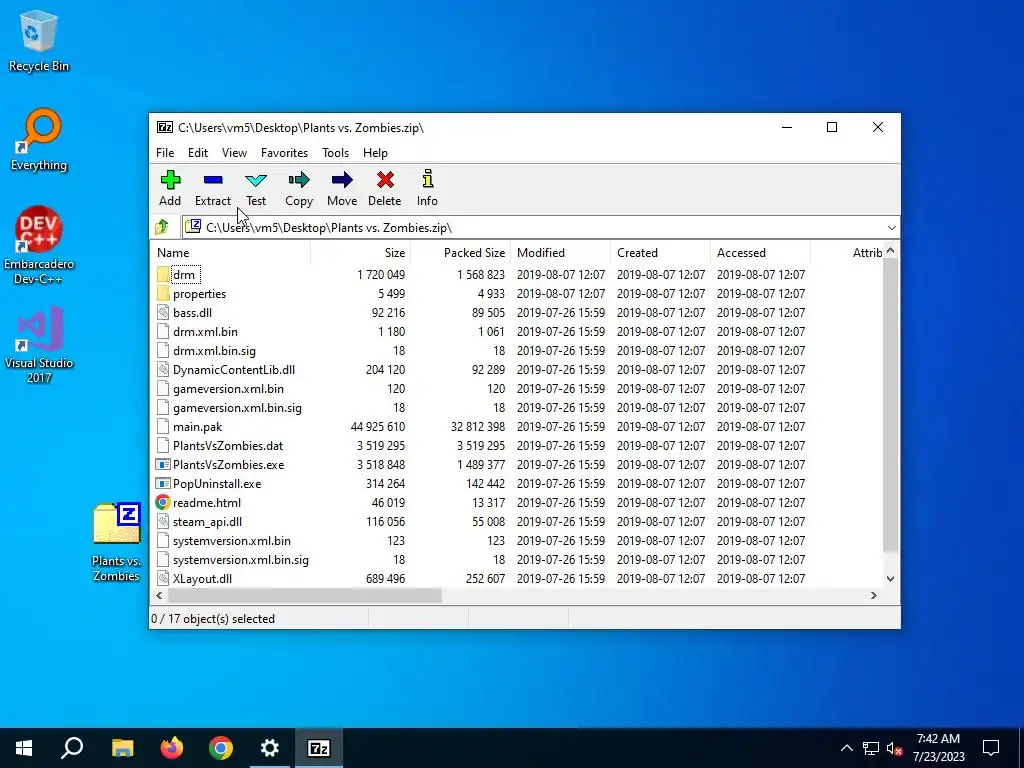Select the drm folder icon
Image resolution: width=1024 pixels, height=768 pixels.
pyautogui.click(x=163, y=274)
